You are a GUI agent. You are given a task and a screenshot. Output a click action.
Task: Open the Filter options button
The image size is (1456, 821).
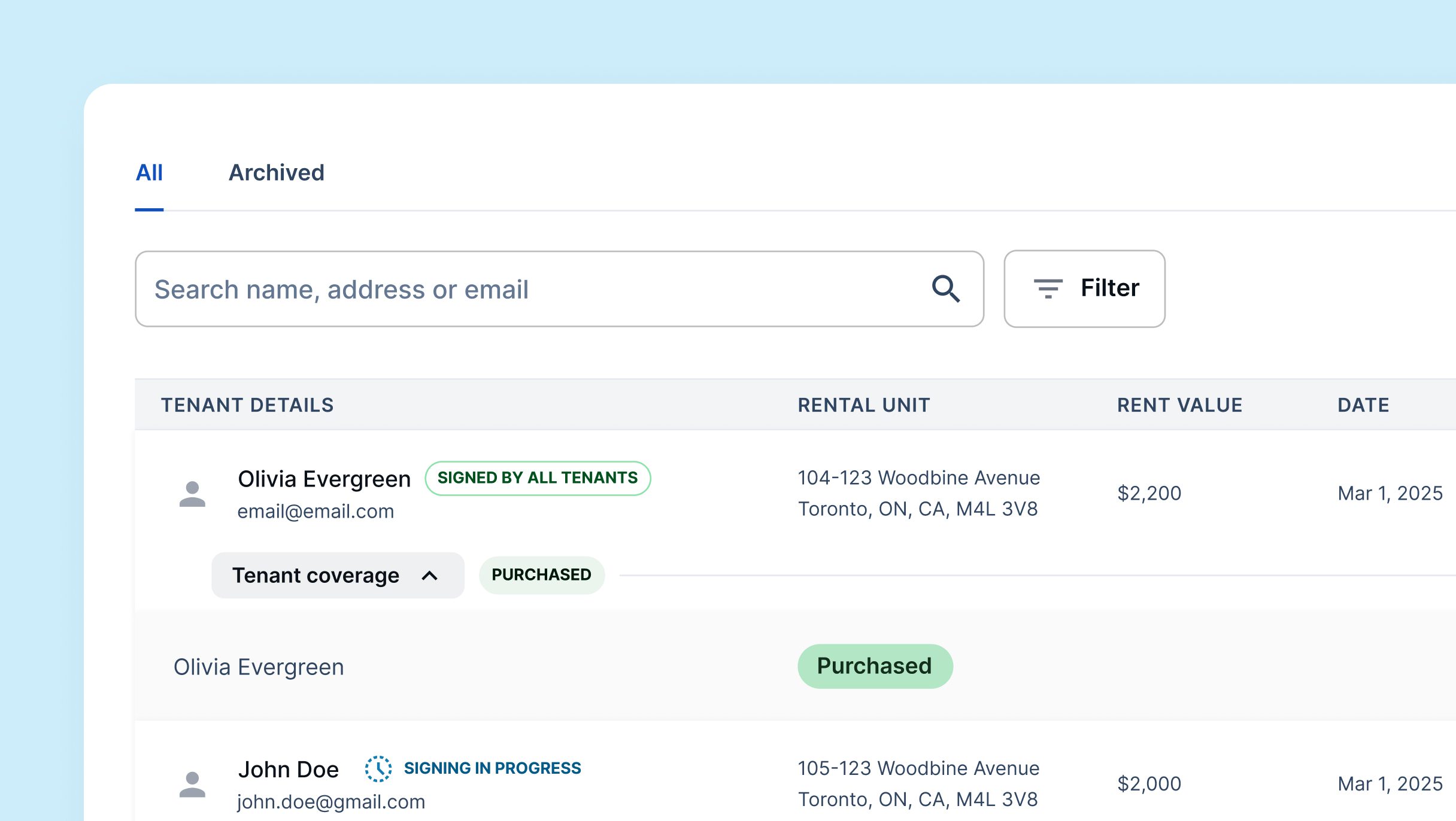click(1084, 288)
